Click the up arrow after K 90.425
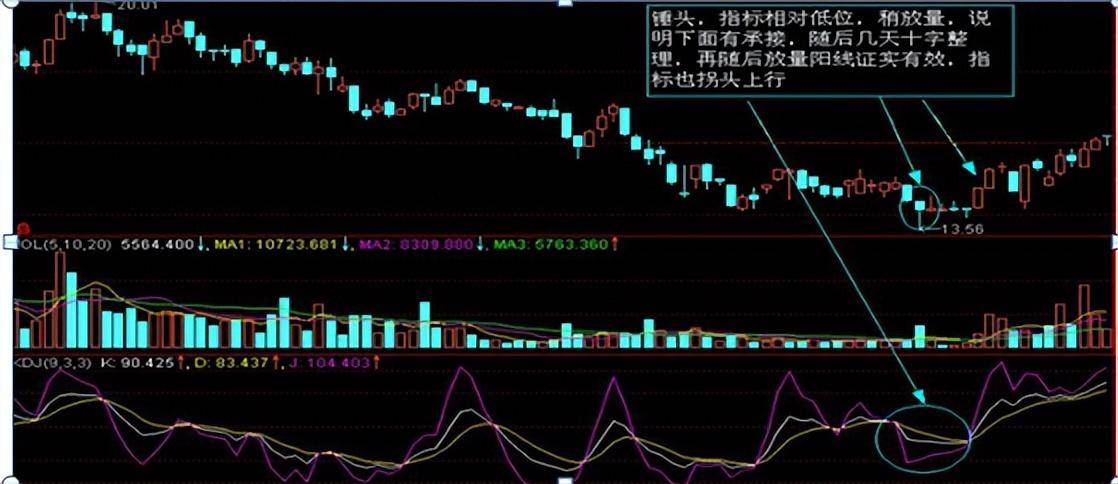 click(x=181, y=364)
